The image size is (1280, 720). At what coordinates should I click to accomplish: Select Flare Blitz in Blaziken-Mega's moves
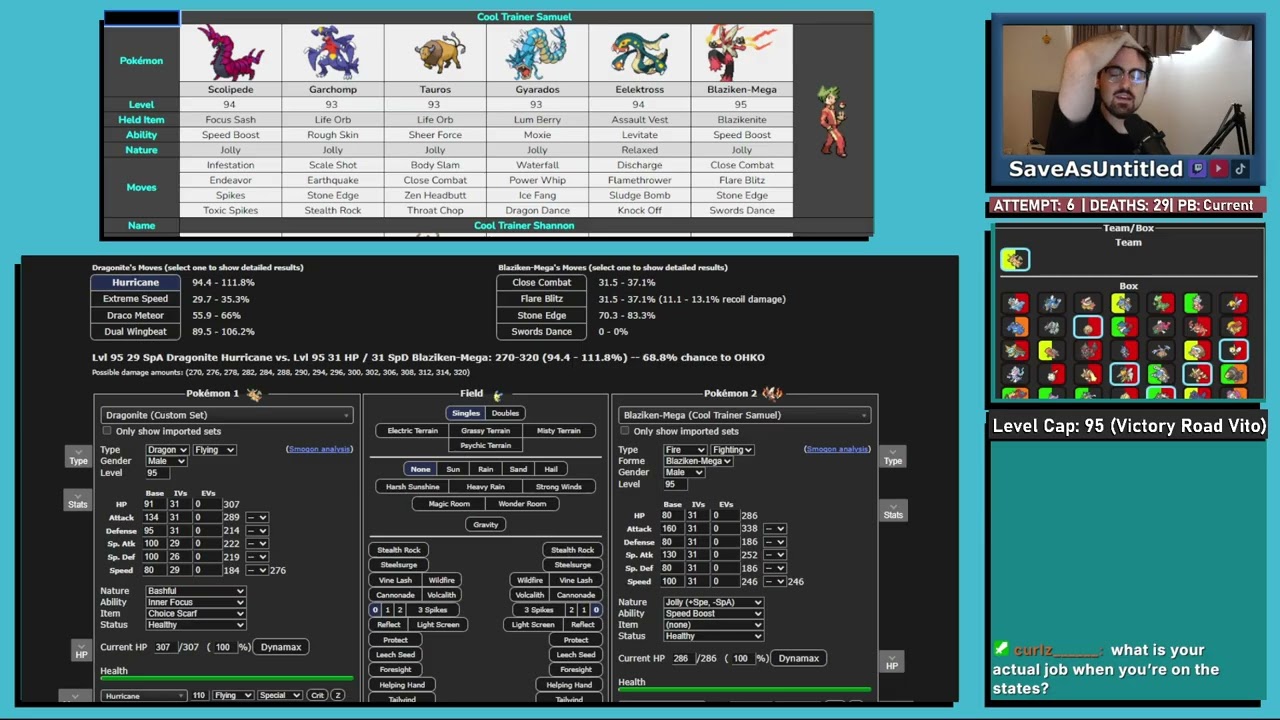coord(542,299)
